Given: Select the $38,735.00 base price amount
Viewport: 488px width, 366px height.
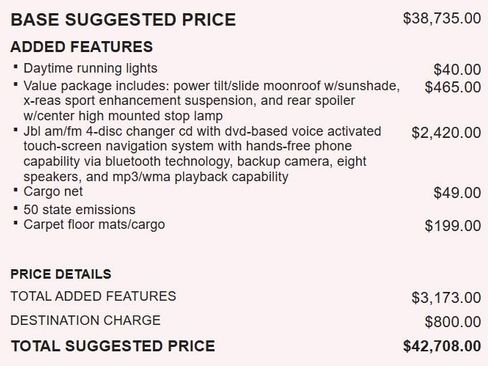Looking at the screenshot, I should tap(442, 18).
